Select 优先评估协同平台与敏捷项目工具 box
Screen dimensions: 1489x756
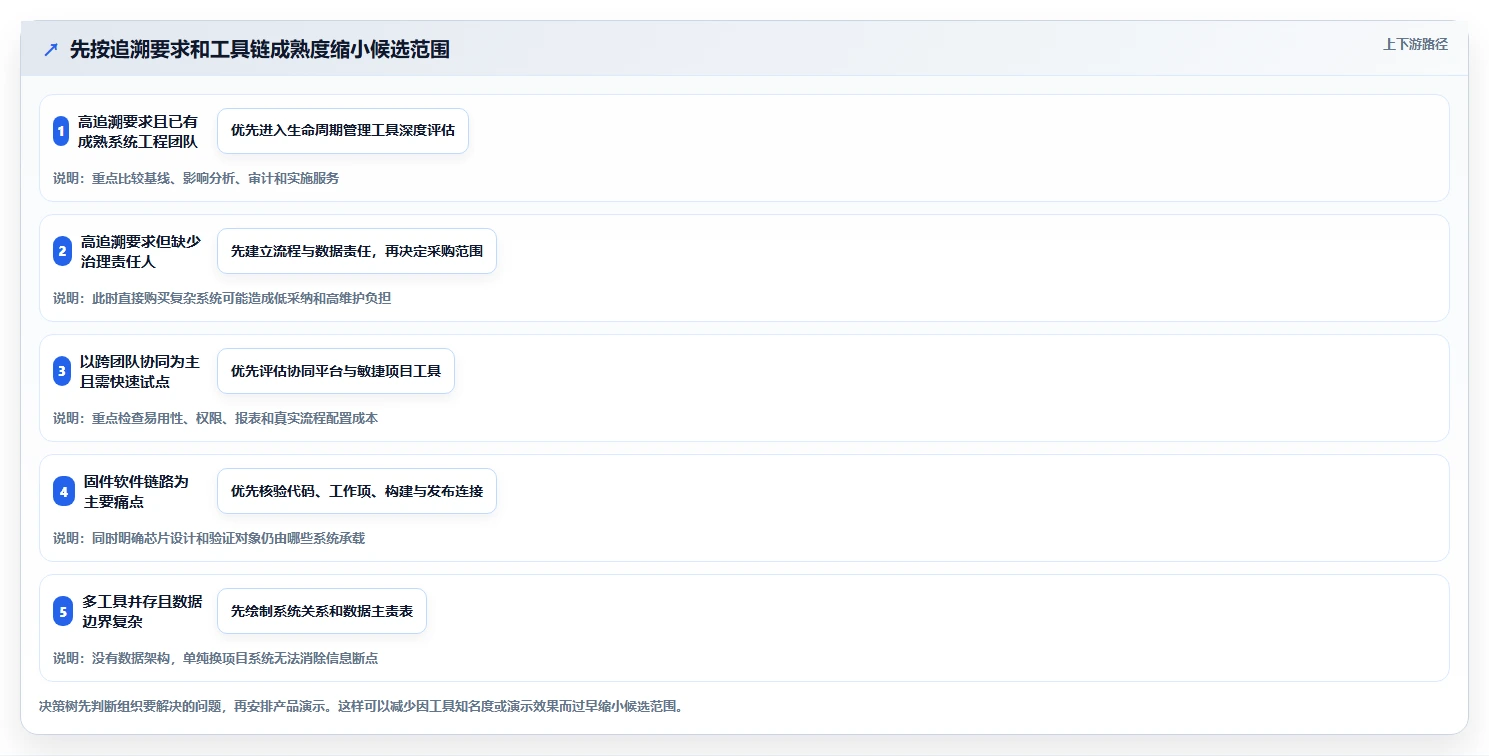tap(336, 371)
